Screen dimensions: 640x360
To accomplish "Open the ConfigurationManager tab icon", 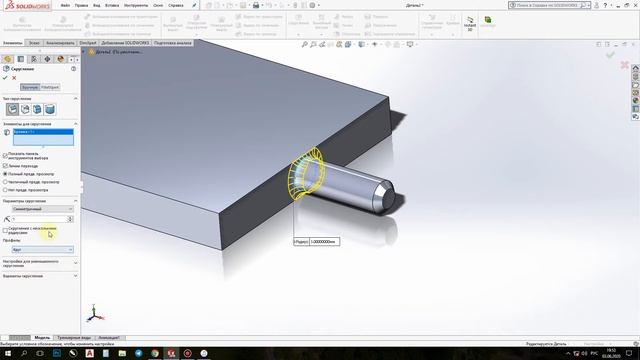I will [x=34, y=59].
